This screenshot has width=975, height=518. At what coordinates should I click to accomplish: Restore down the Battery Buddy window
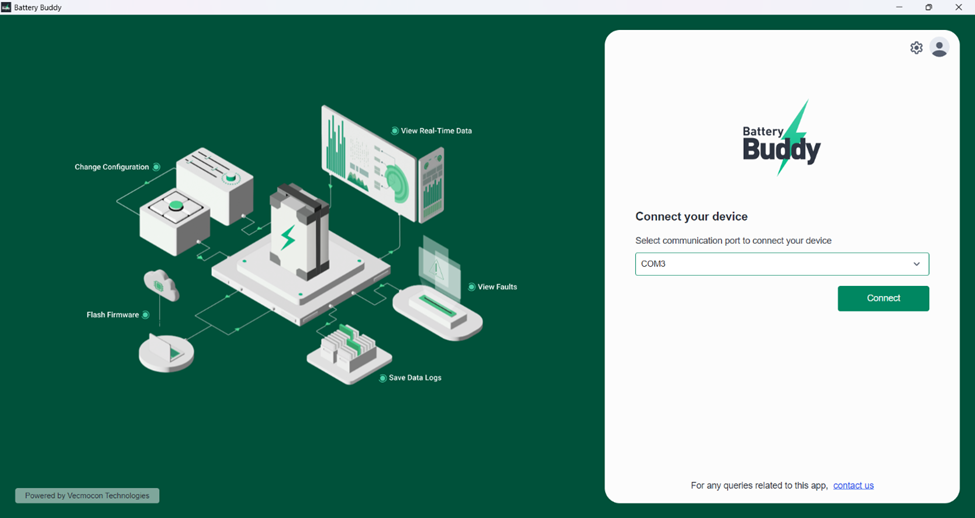(928, 7)
